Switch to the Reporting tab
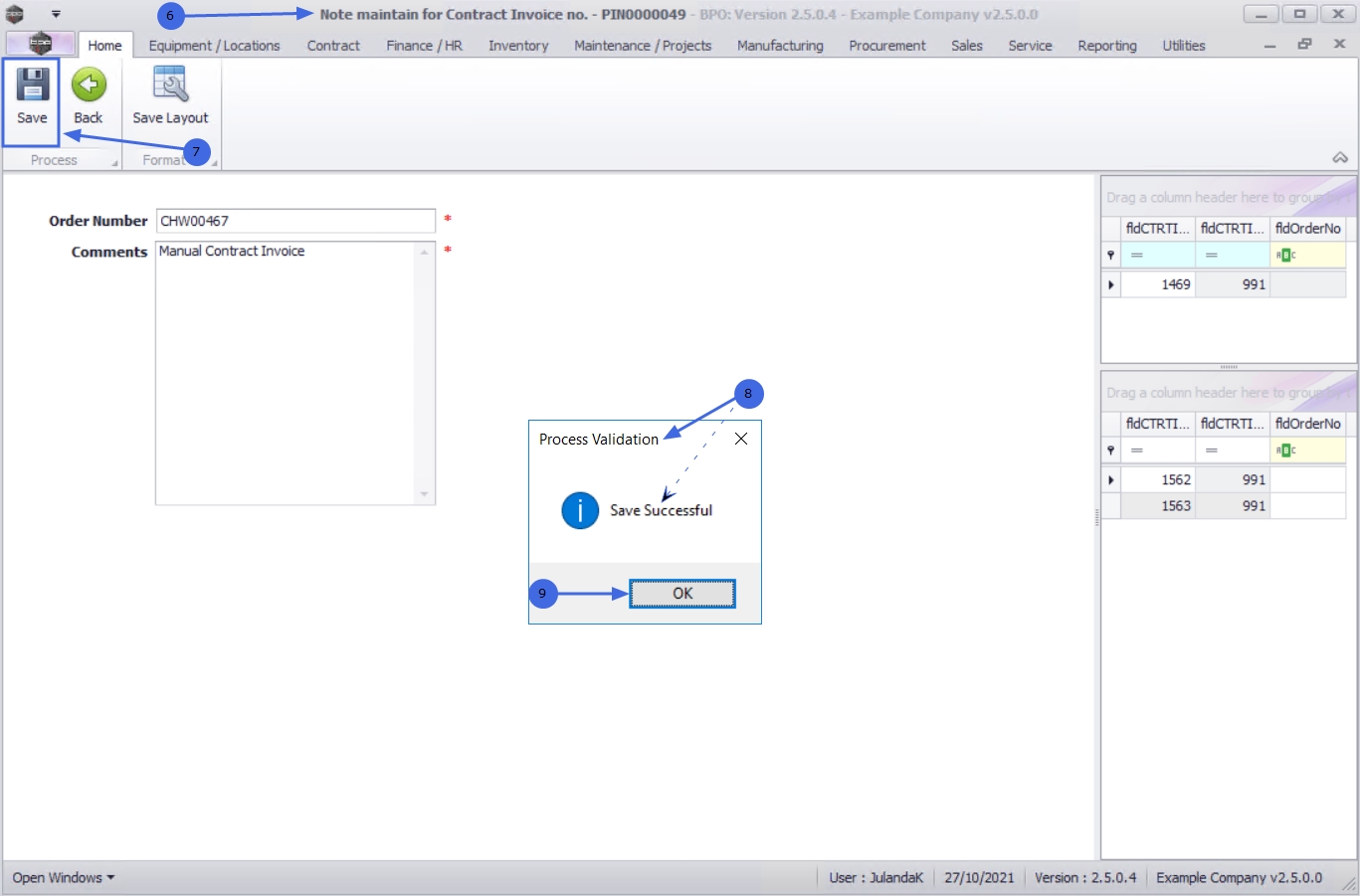The height and width of the screenshot is (896, 1360). tap(1106, 46)
